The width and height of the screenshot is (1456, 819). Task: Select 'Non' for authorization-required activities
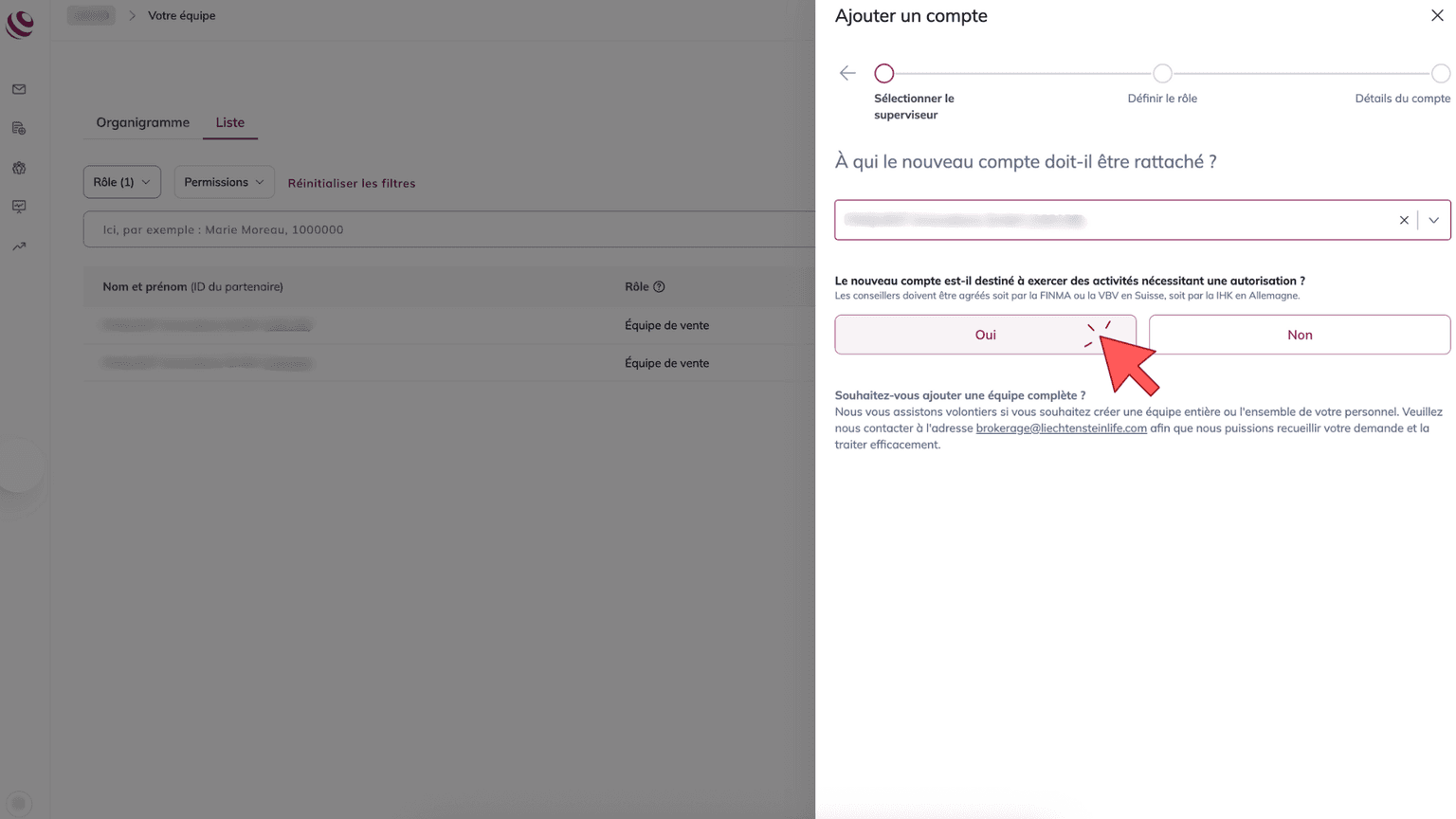[1299, 335]
